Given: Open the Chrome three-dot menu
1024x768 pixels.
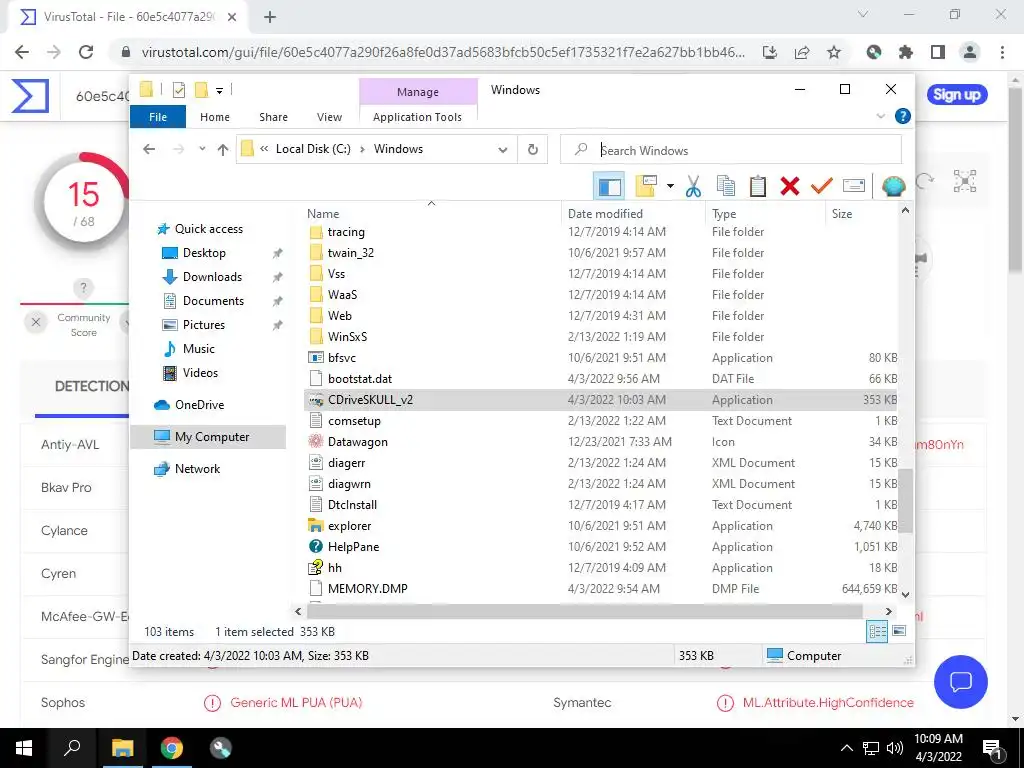Looking at the screenshot, I should 1002,52.
